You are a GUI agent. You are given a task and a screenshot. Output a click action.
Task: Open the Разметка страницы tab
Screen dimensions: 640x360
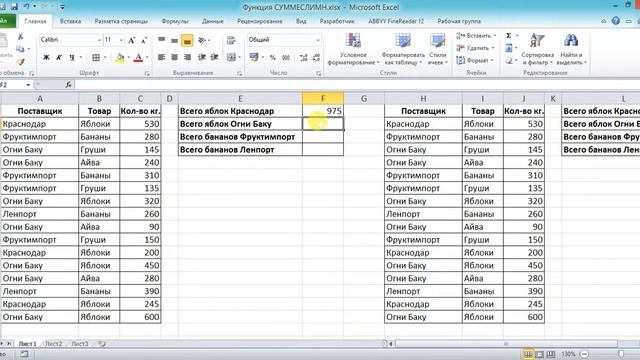tap(121, 21)
